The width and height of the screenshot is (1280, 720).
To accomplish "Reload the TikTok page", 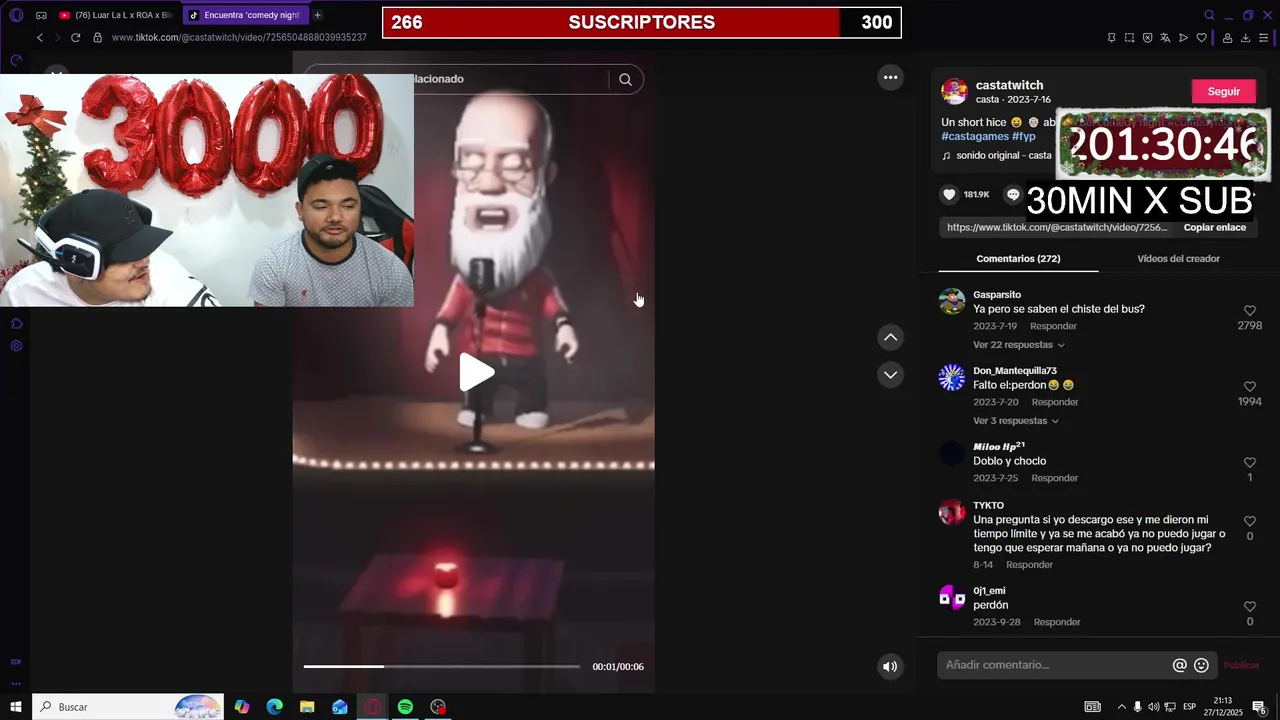I will [75, 37].
